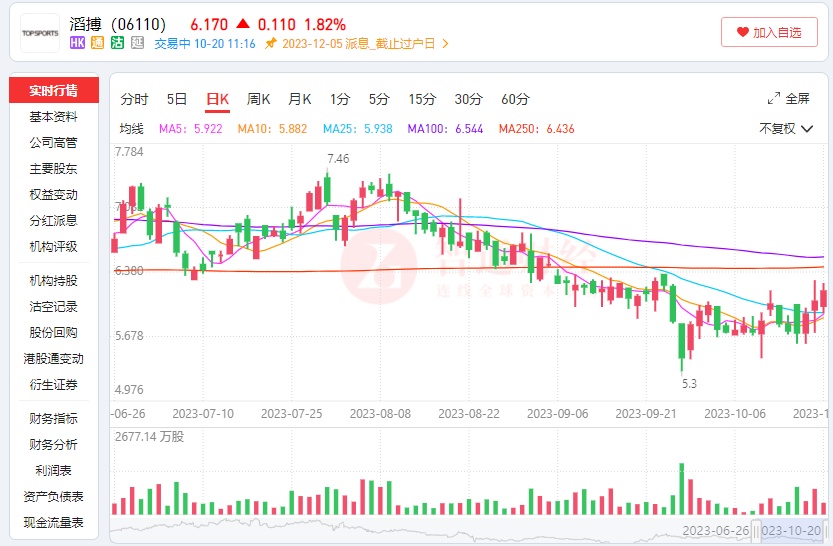This screenshot has width=833, height=546.
Task: Click the orange 通 stock connect badge
Action: [x=97, y=43]
